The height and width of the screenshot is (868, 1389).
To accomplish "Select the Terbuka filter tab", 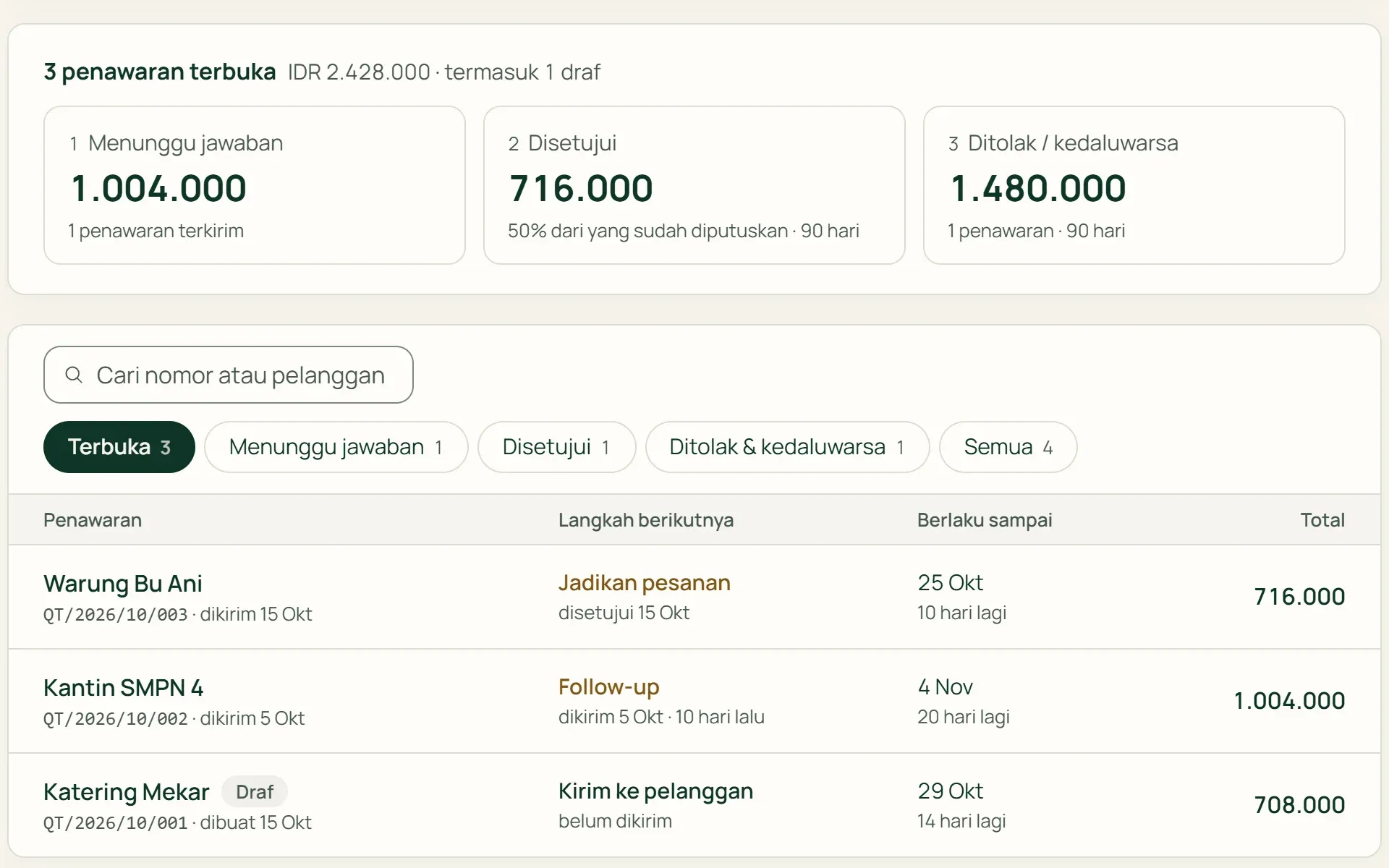I will [x=119, y=447].
